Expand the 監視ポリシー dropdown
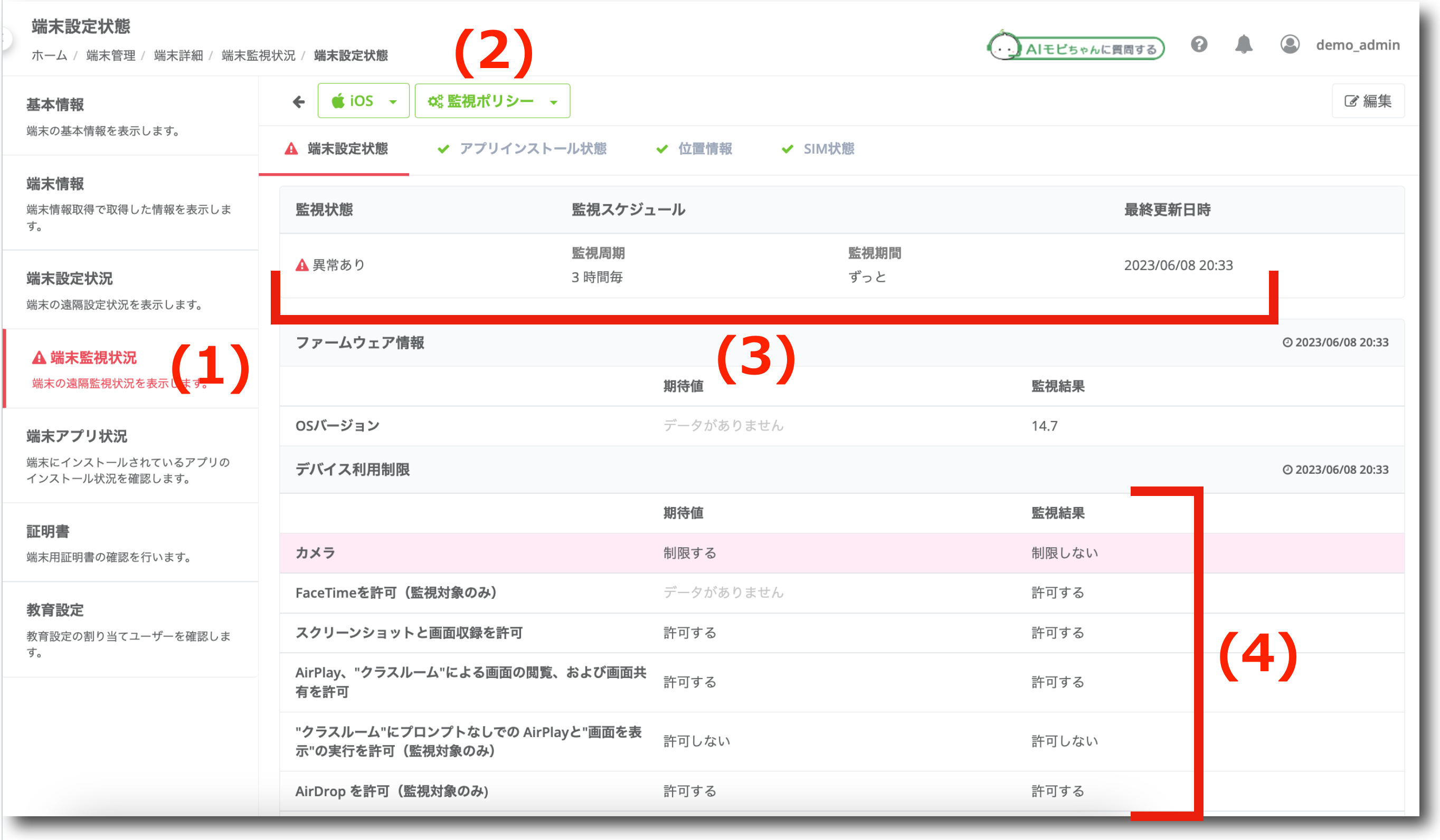The width and height of the screenshot is (1440, 840). tap(492, 101)
